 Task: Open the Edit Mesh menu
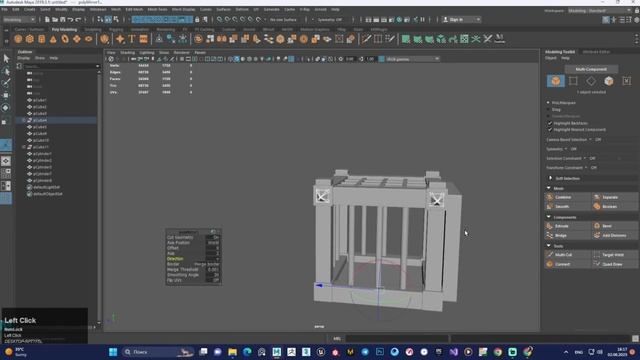coord(134,9)
